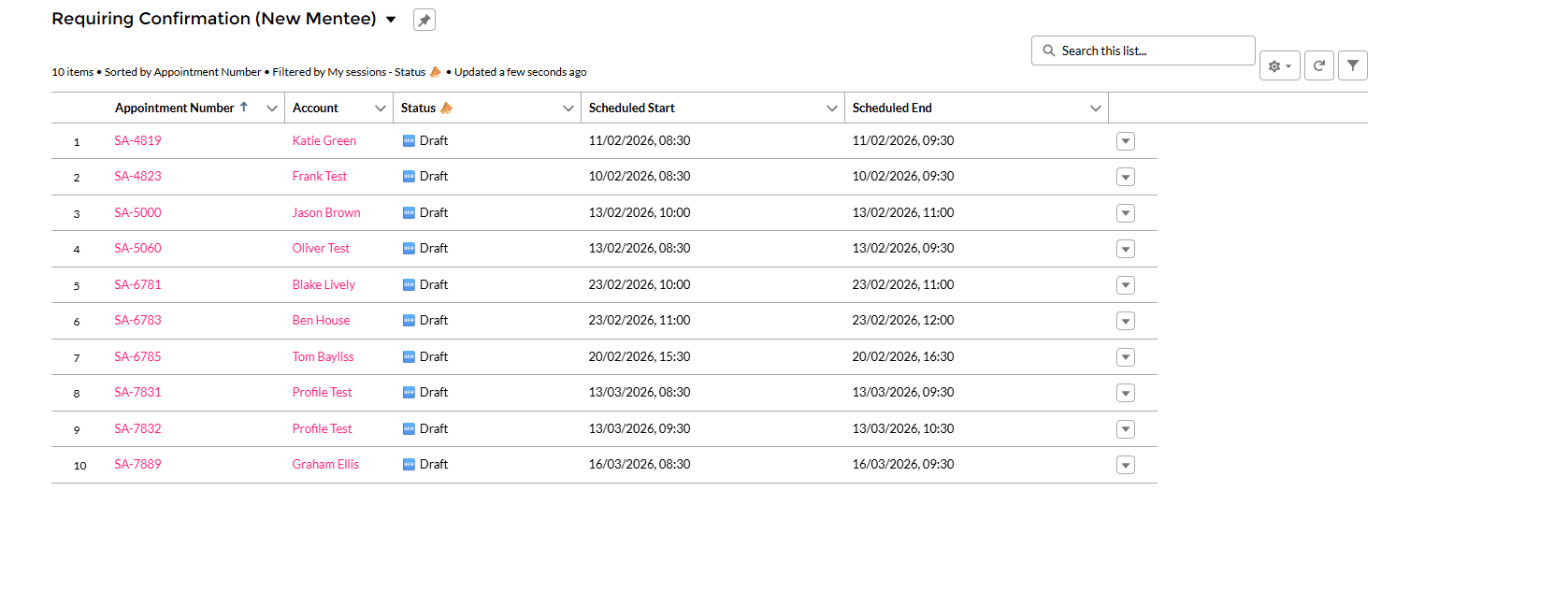1568x607 pixels.
Task: Click start time 20/02/2026, 15:30
Action: coord(640,356)
